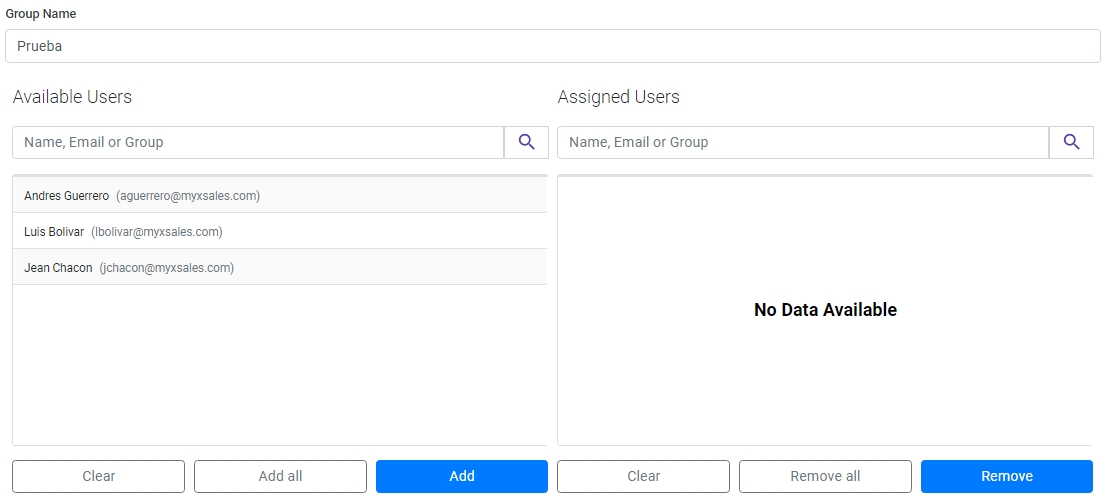Click the jchacon@myxsales.com email text
Viewport: 1106px width, 496px height.
pos(166,267)
